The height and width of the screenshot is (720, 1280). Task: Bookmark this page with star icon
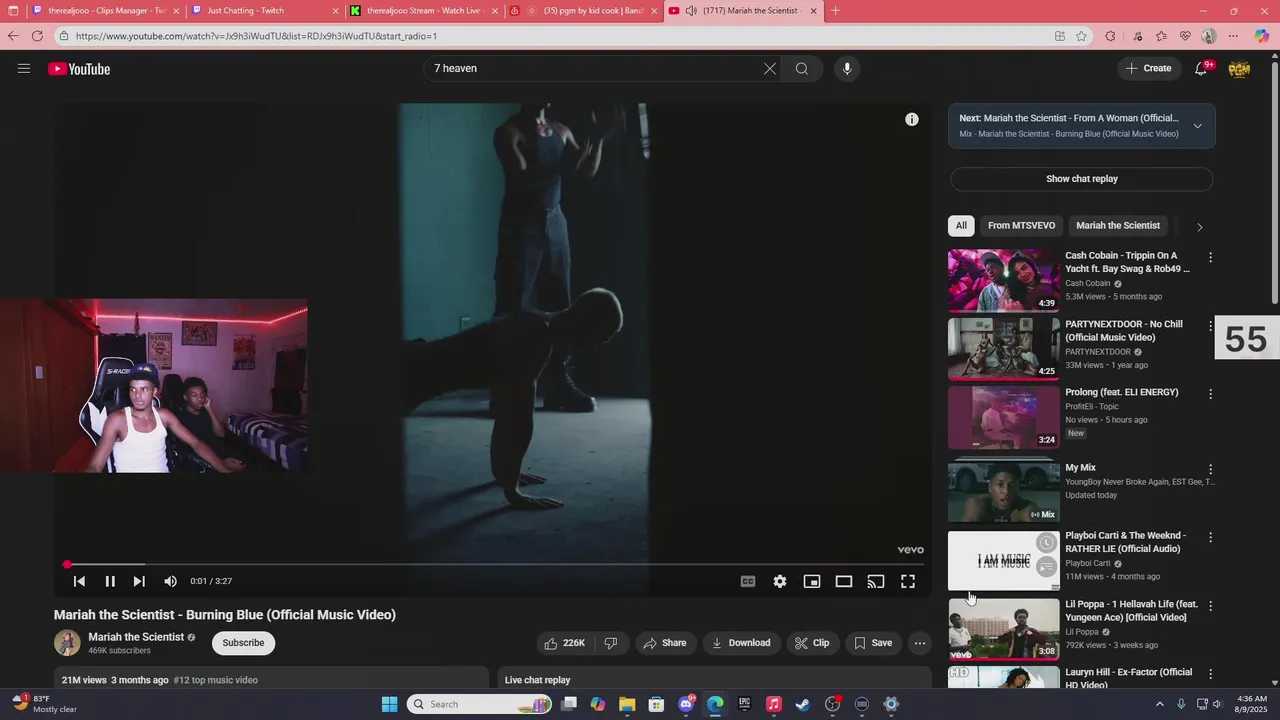tap(1082, 36)
